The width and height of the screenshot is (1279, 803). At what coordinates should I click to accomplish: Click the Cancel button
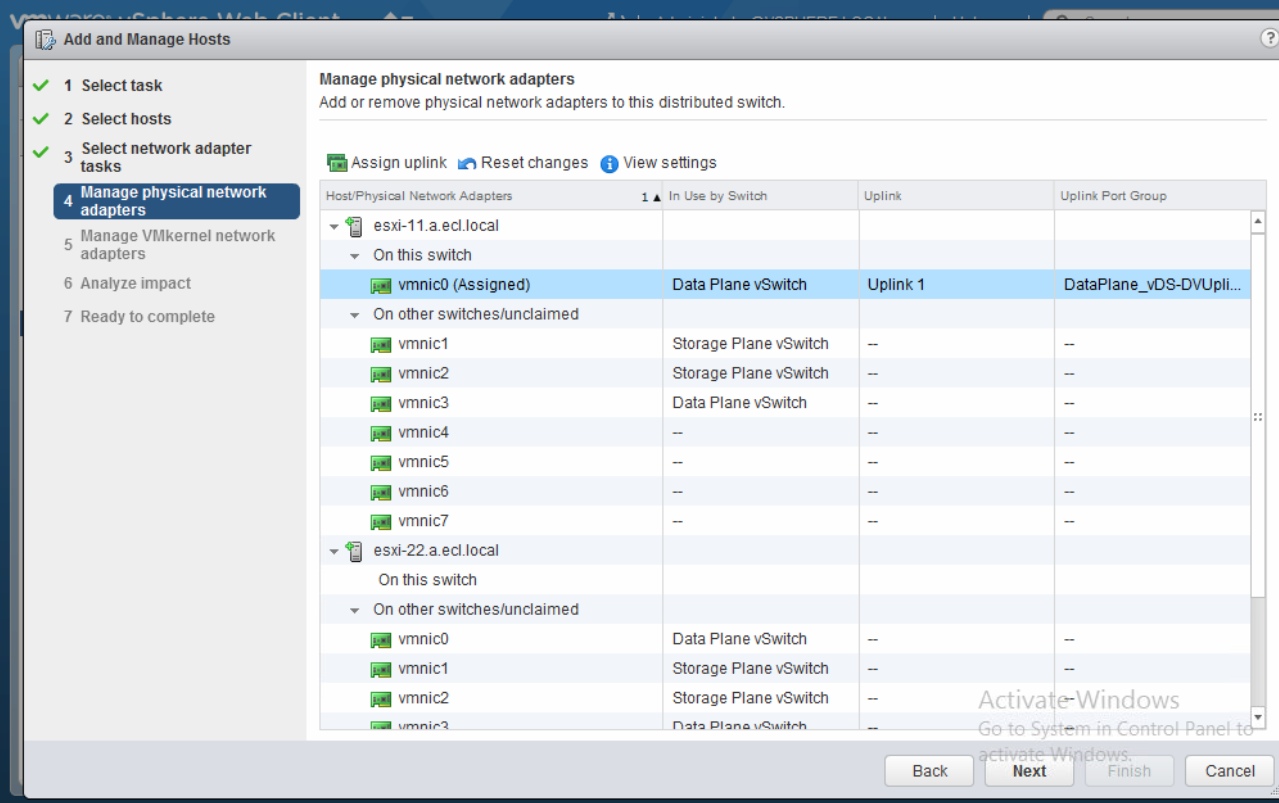point(1230,771)
